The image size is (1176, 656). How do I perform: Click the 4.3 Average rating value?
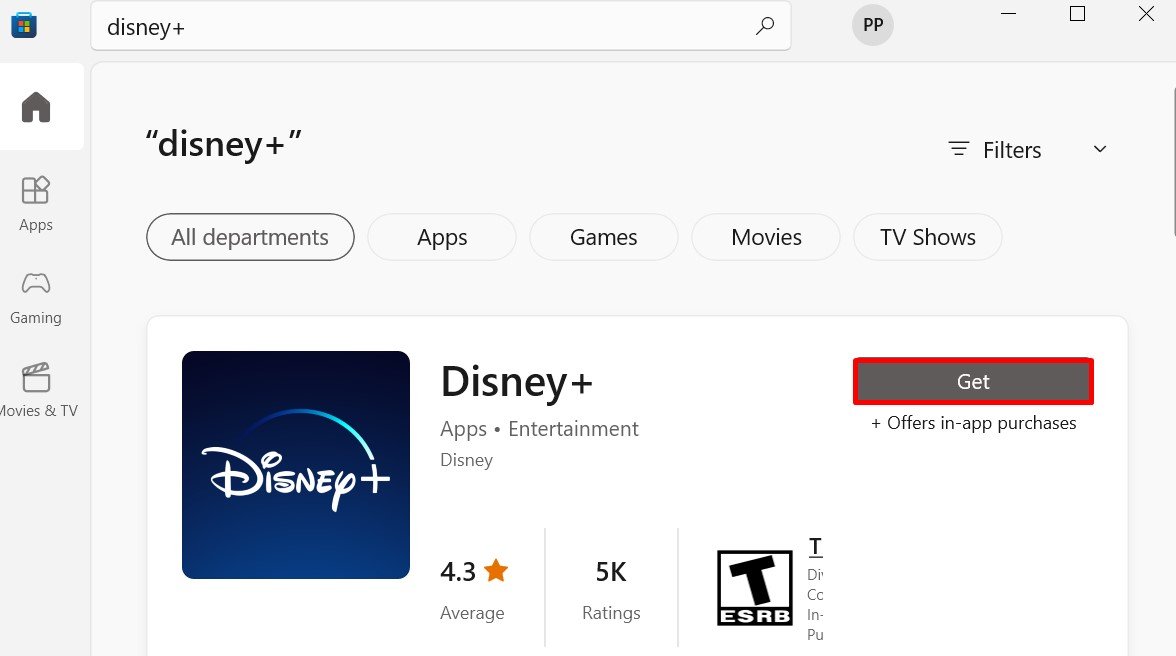(x=458, y=572)
